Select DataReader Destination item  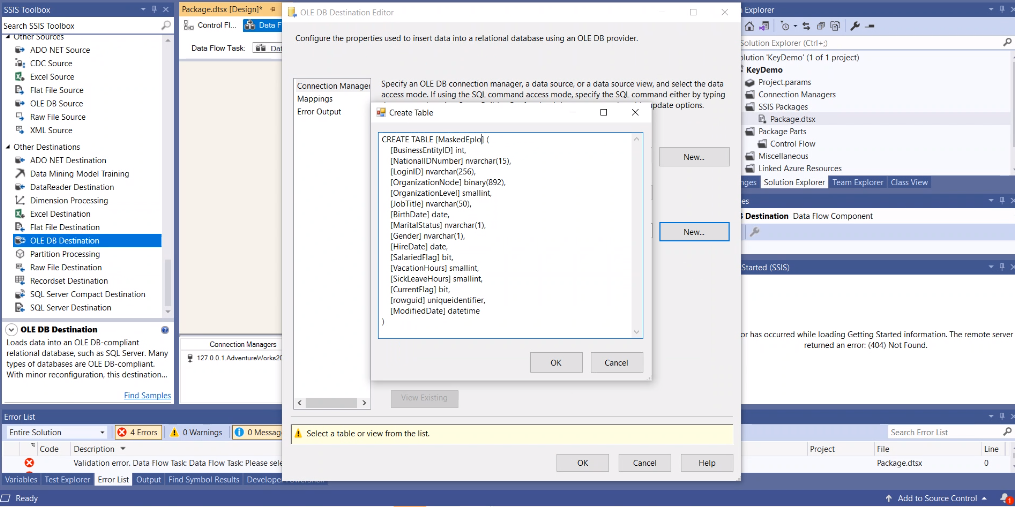(x=72, y=187)
